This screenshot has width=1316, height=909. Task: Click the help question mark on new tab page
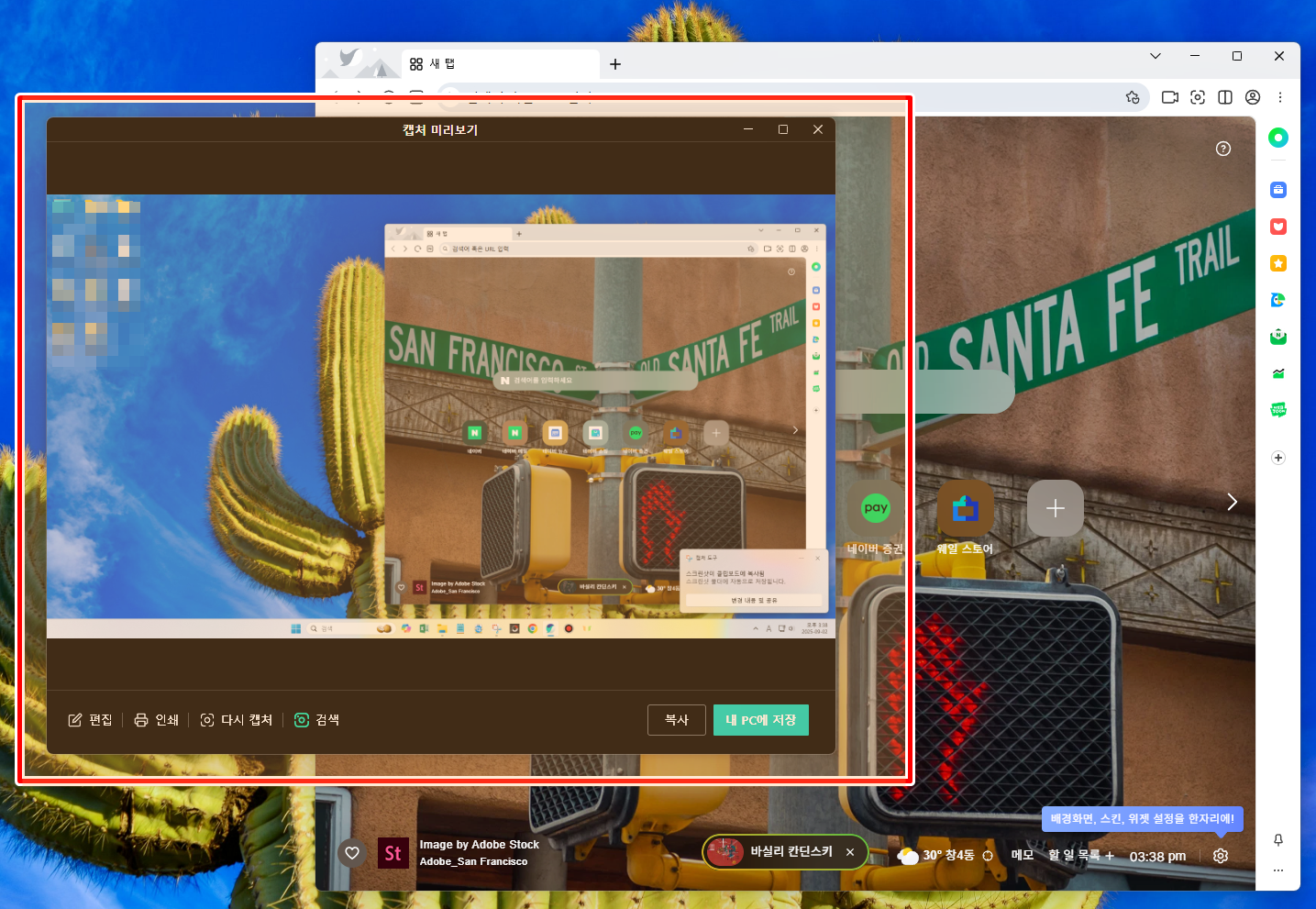pyautogui.click(x=1223, y=149)
